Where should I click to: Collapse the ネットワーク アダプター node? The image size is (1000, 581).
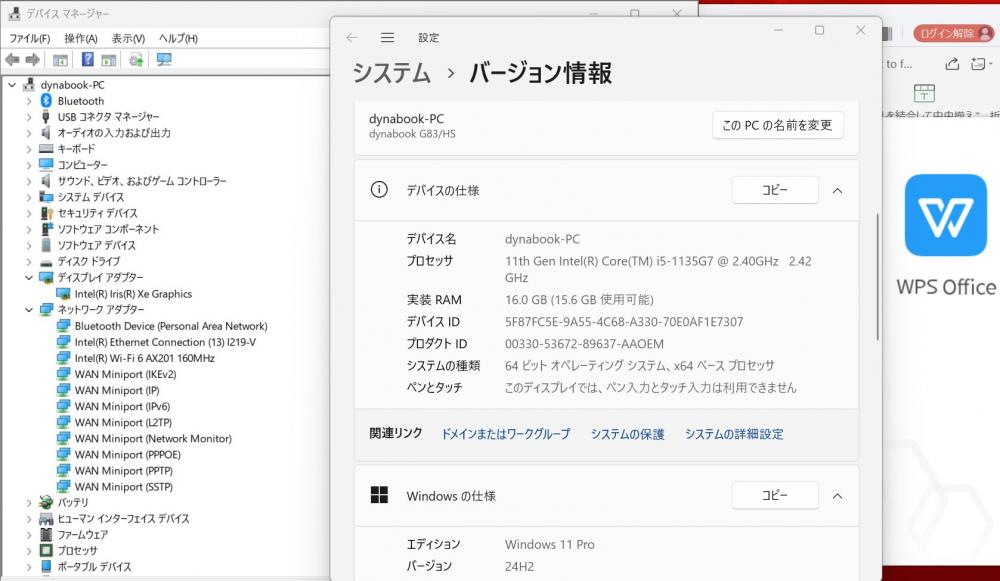[29, 310]
